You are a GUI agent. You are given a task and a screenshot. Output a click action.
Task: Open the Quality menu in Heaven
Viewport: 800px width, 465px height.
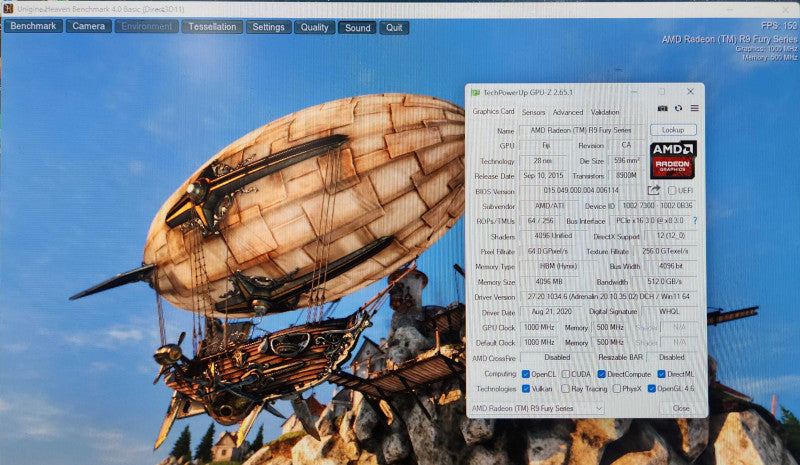314,27
